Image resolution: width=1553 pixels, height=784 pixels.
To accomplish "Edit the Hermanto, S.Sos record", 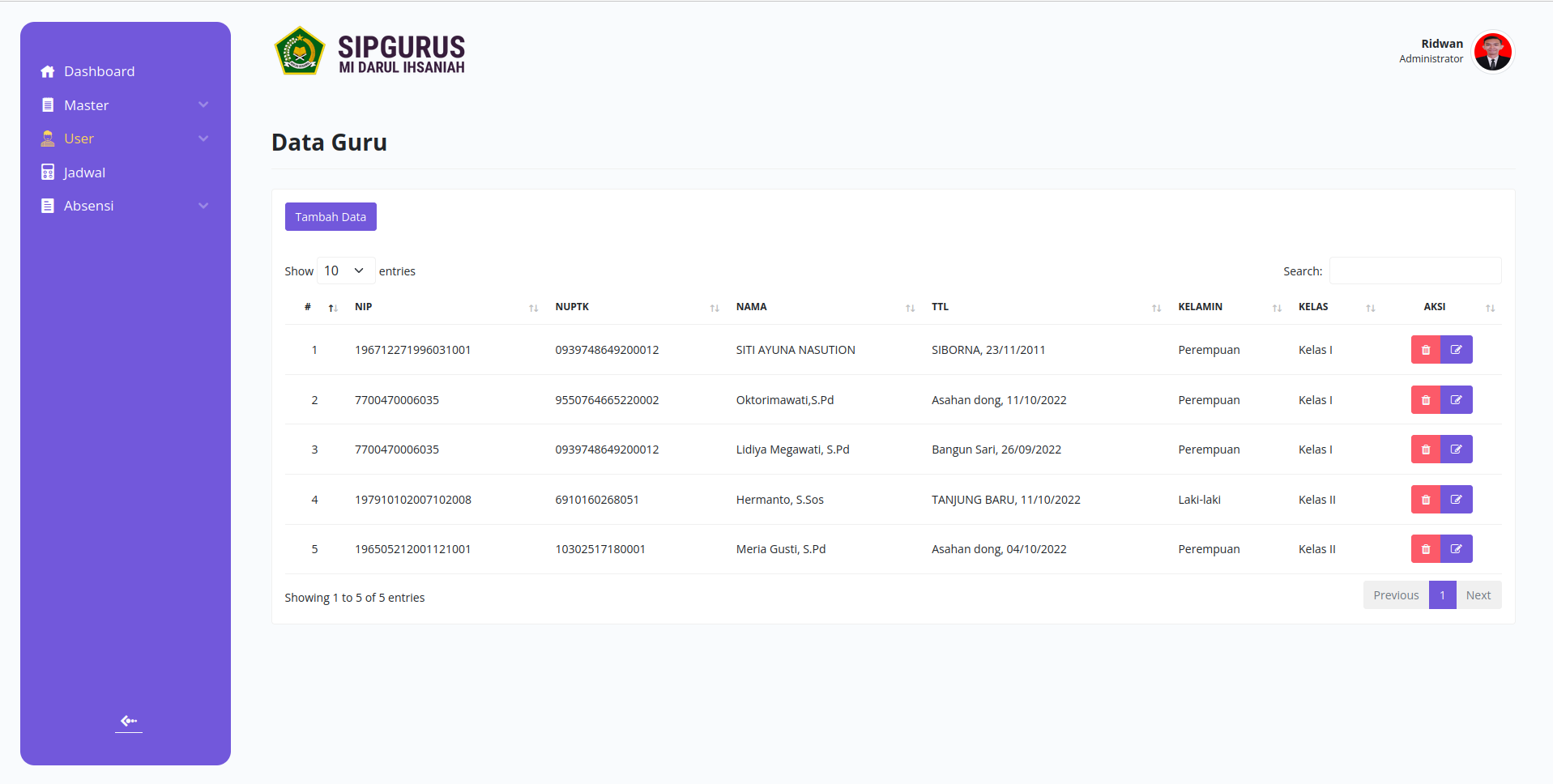I will click(x=1456, y=500).
